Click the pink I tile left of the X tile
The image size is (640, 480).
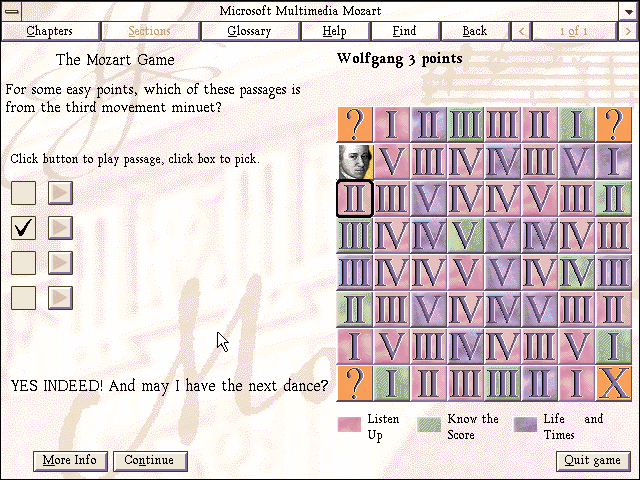tap(576, 383)
